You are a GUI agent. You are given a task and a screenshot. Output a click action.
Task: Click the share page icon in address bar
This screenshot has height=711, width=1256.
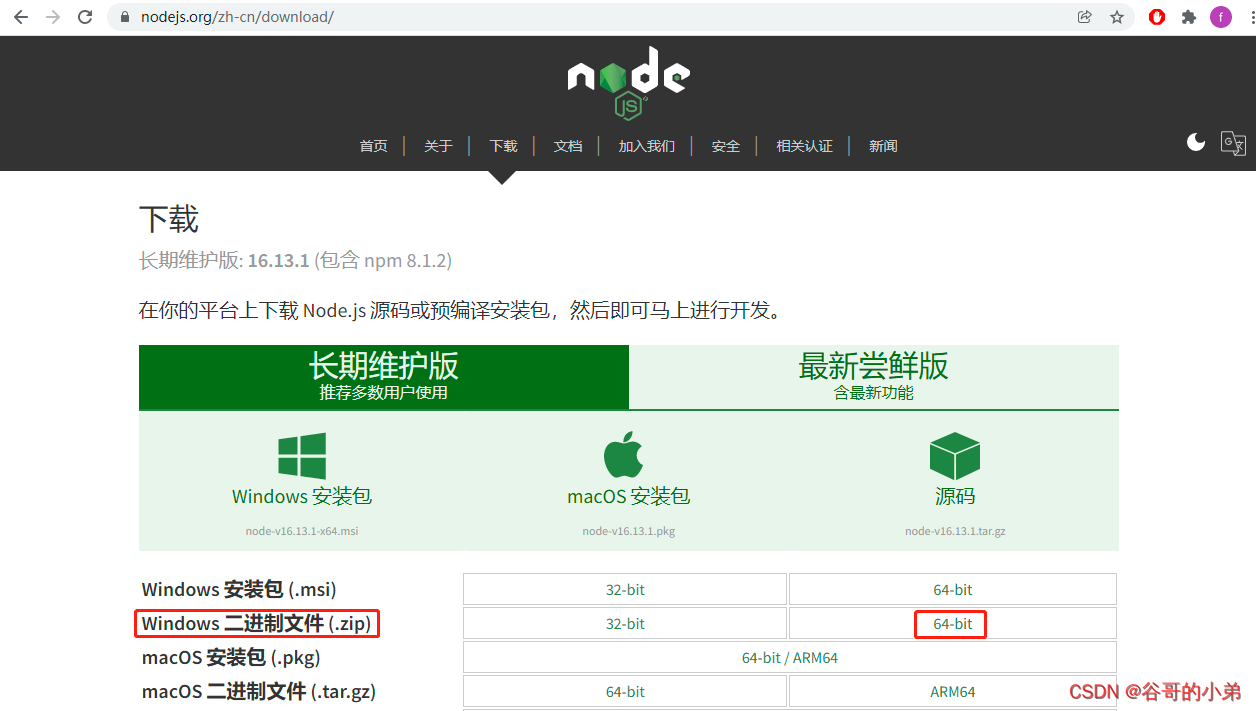1084,17
